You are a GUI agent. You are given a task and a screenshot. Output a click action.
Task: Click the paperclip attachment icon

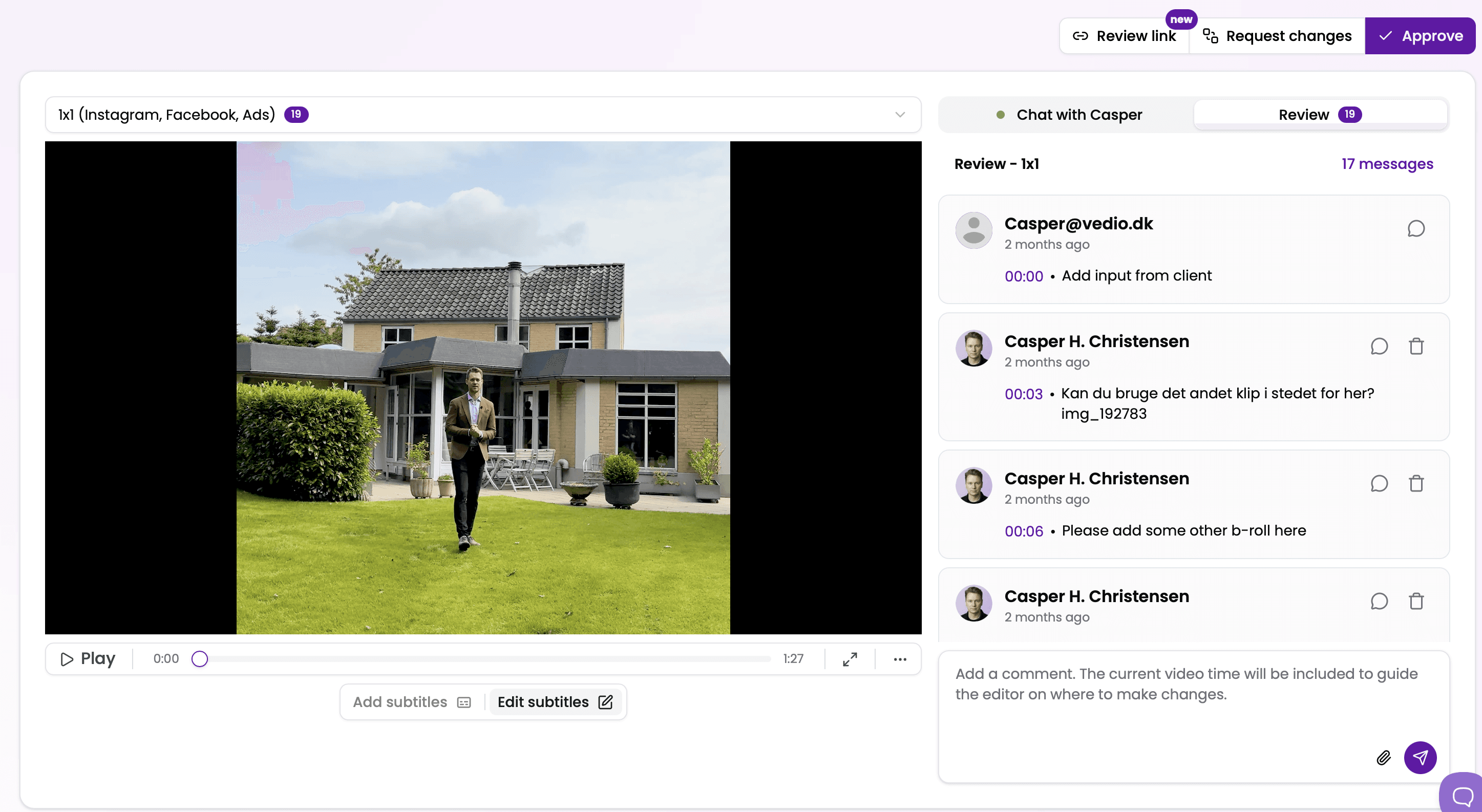click(x=1383, y=757)
